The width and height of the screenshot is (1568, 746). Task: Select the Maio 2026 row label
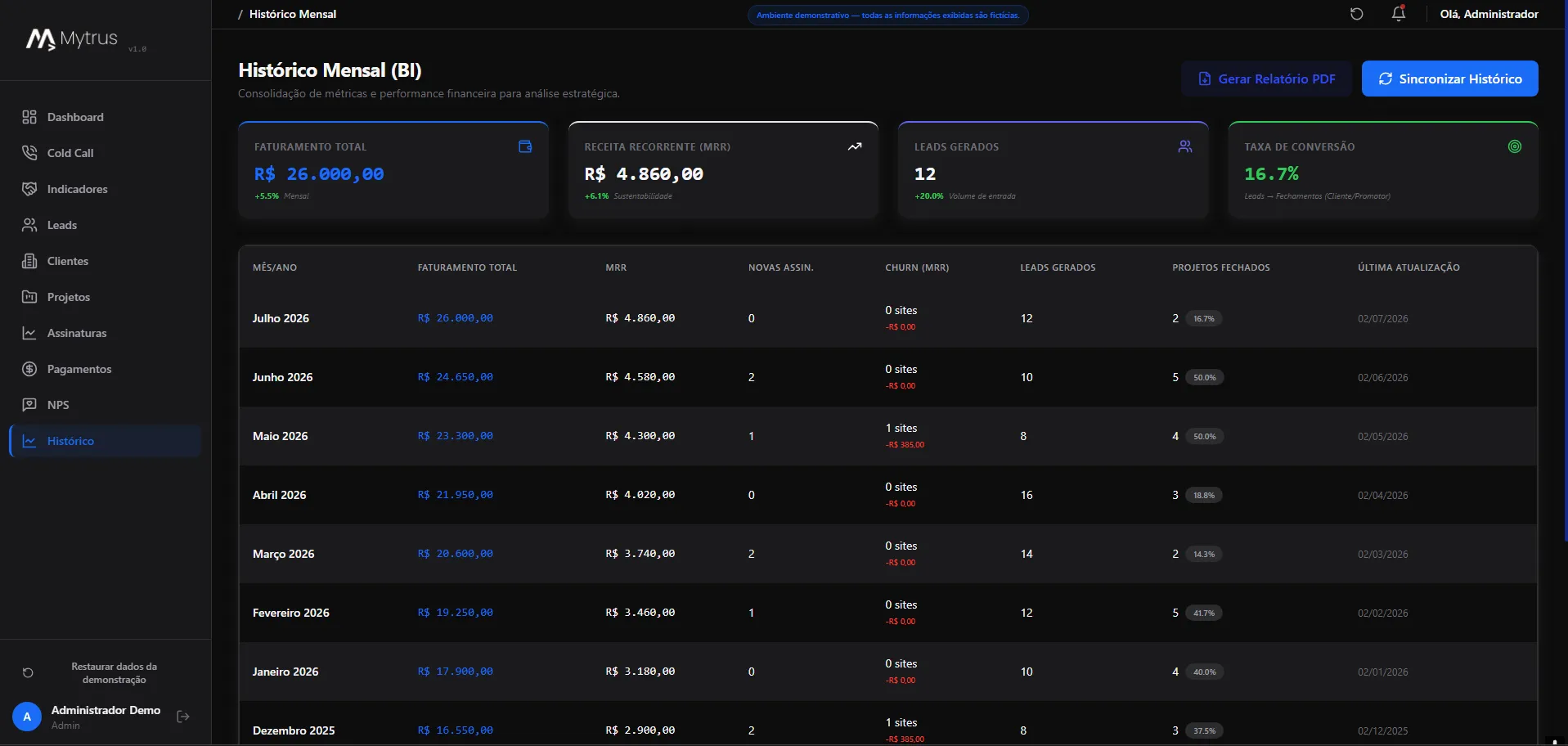click(x=280, y=436)
